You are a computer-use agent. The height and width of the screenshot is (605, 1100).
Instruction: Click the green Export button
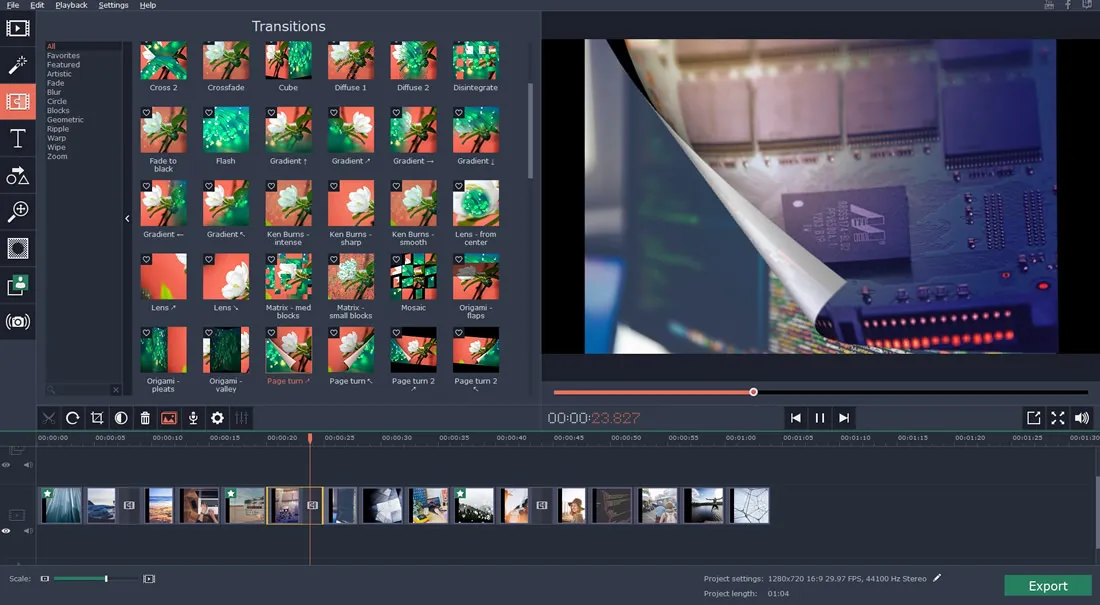tap(1047, 586)
